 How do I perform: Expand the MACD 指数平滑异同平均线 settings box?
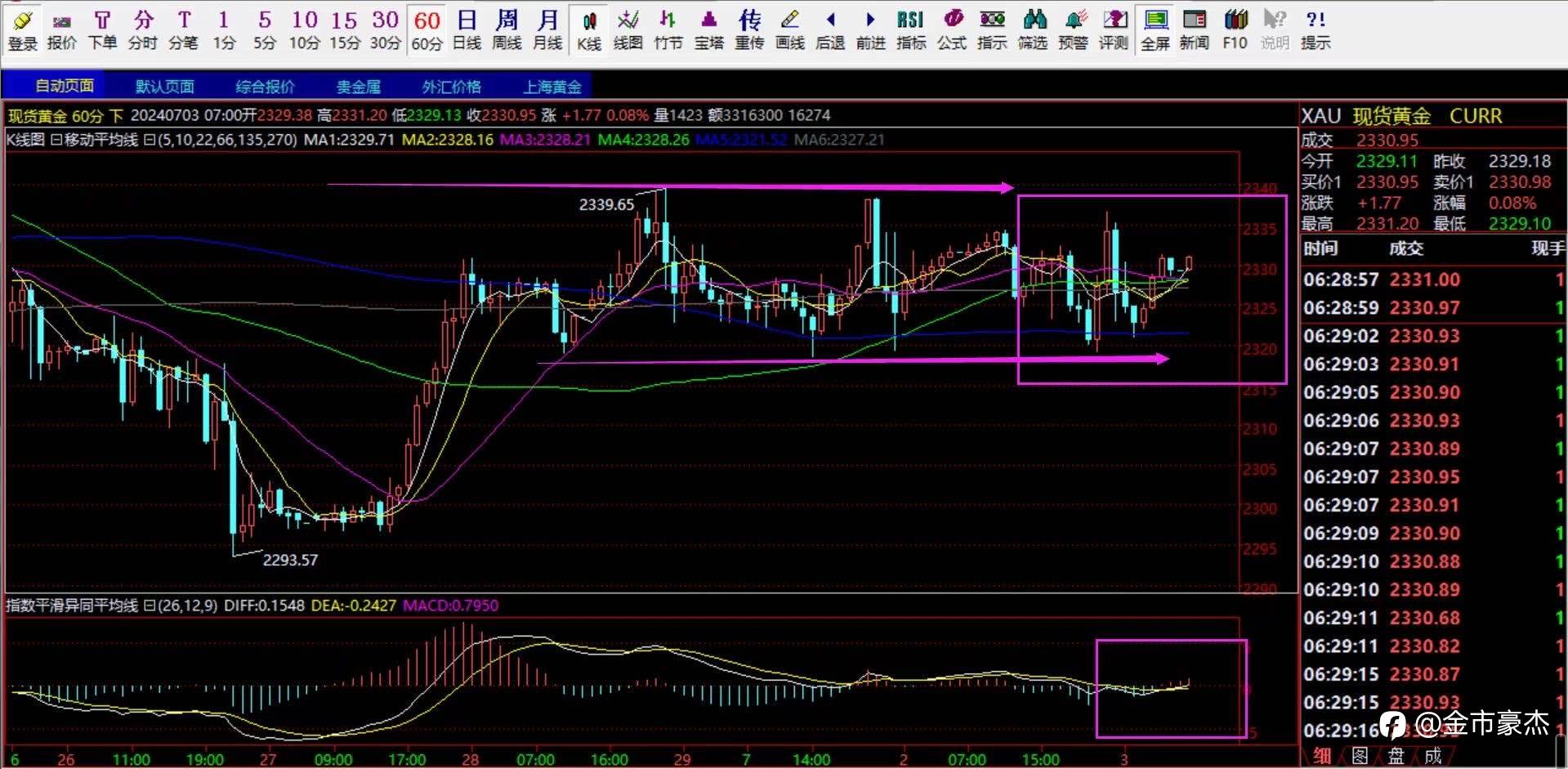[149, 606]
